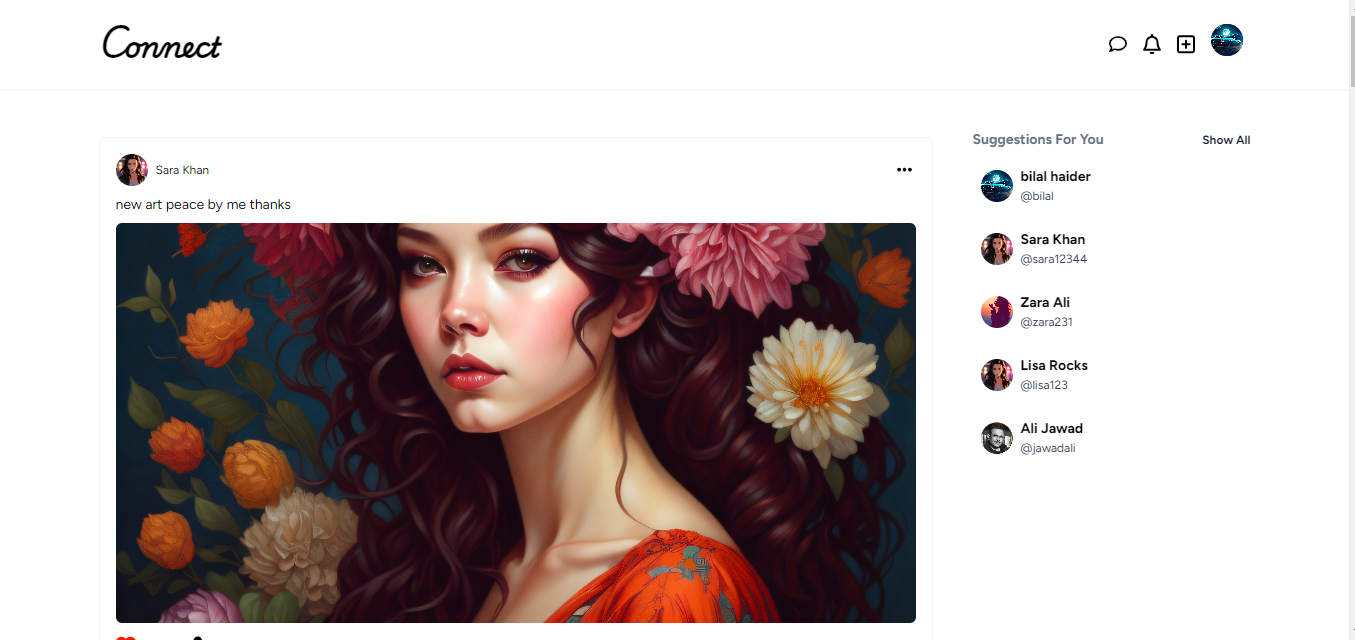The image size is (1355, 640).
Task: Click the Connect logo
Action: (x=162, y=44)
